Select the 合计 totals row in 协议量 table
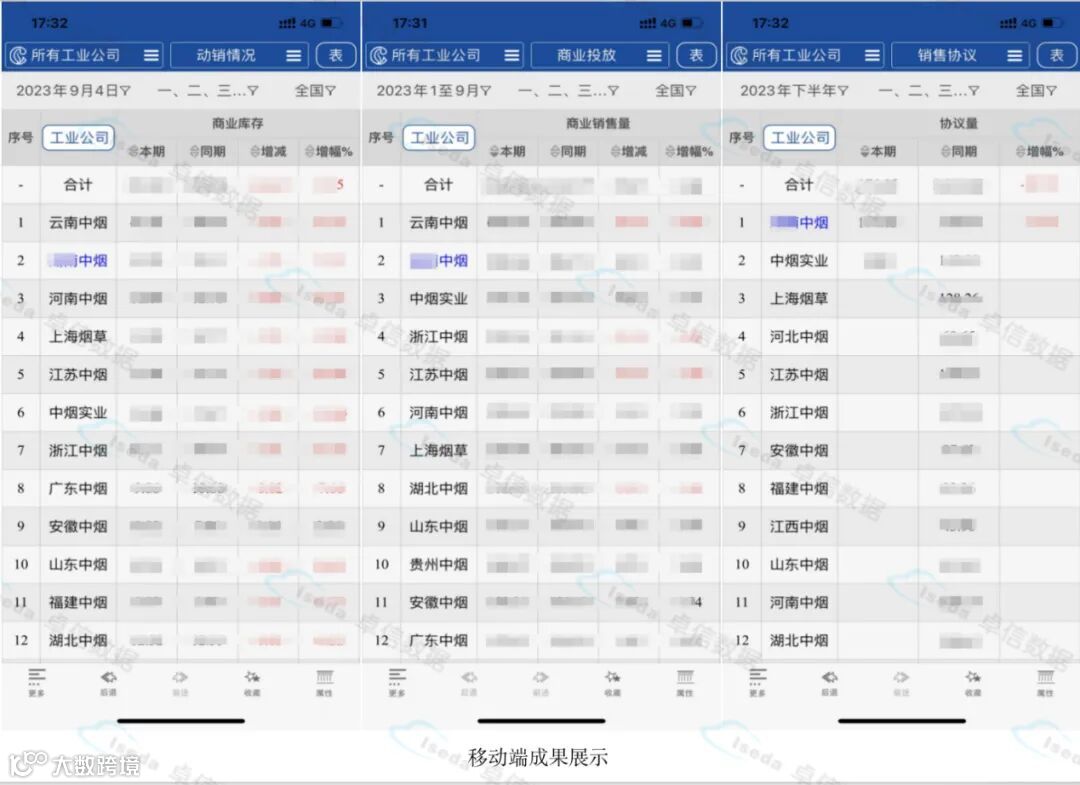 pos(800,184)
